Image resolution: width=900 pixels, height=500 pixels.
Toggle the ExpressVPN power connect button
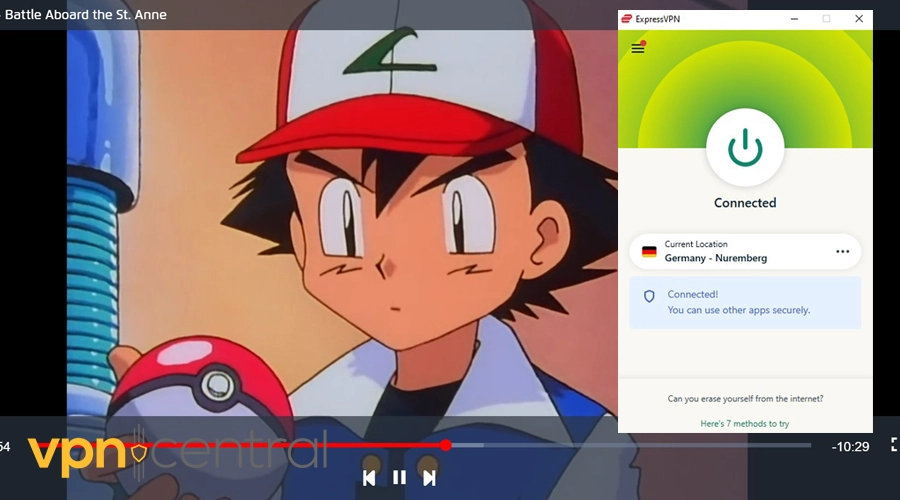tap(745, 148)
